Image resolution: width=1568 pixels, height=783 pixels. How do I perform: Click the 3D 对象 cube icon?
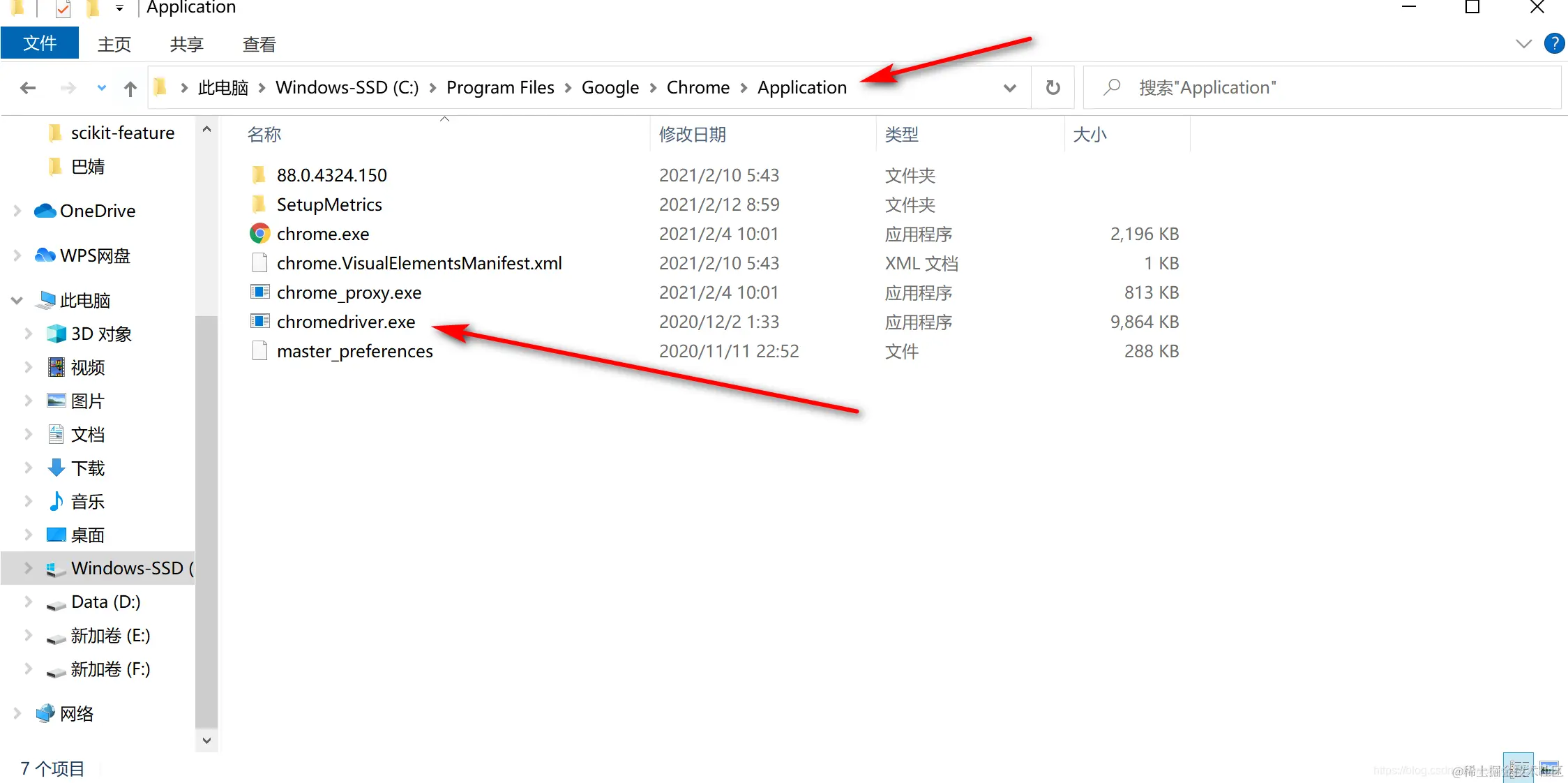pyautogui.click(x=56, y=334)
